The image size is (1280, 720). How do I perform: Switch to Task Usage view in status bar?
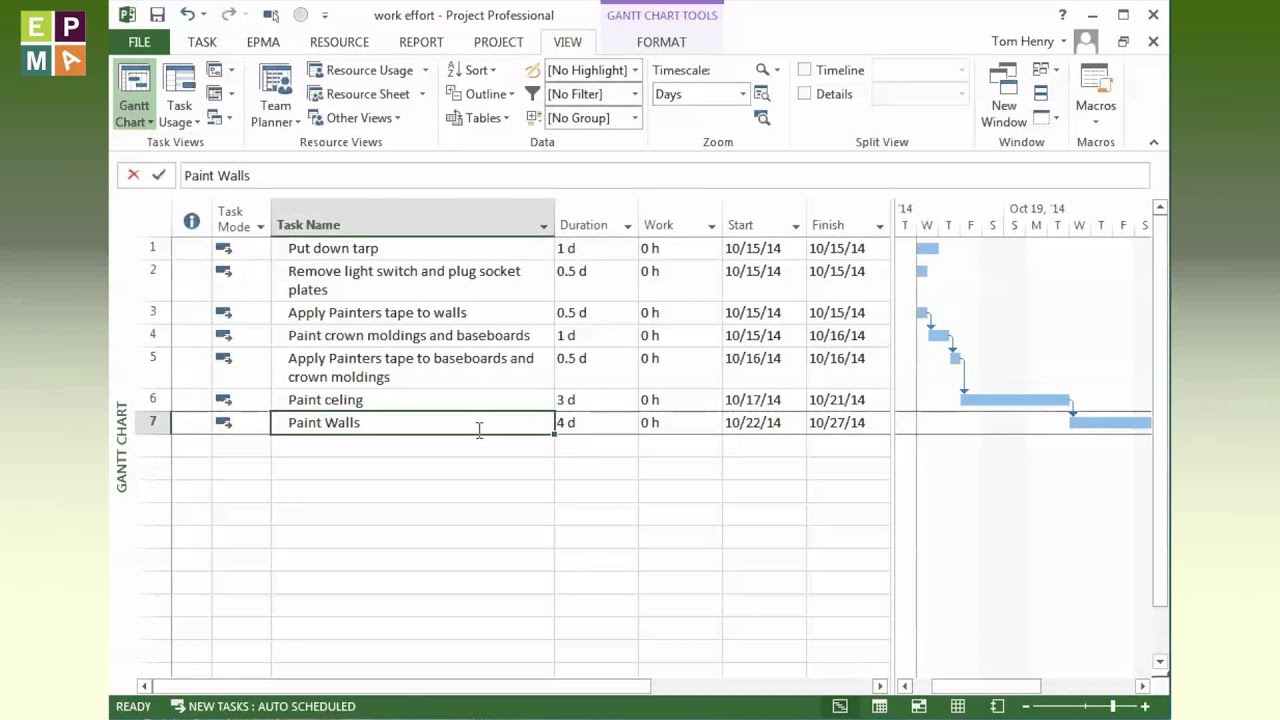tap(879, 706)
